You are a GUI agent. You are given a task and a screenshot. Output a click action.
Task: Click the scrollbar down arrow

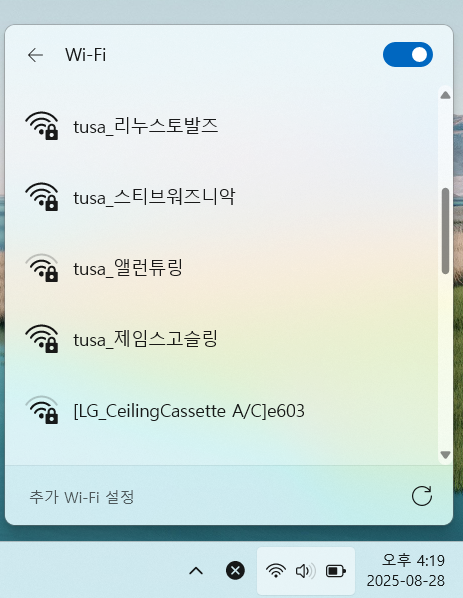tap(445, 455)
